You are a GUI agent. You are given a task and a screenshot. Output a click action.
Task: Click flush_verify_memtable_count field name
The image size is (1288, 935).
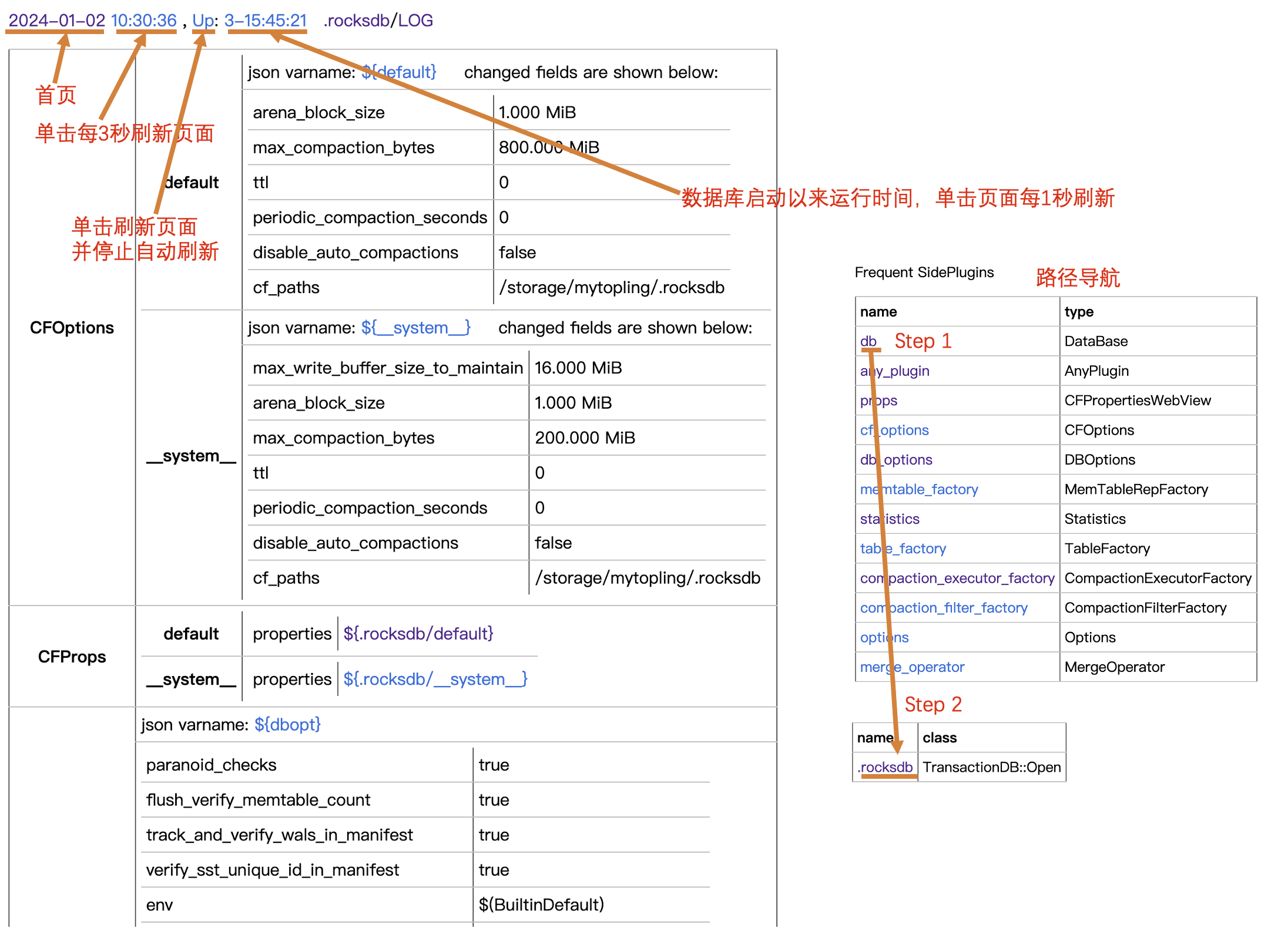click(258, 801)
